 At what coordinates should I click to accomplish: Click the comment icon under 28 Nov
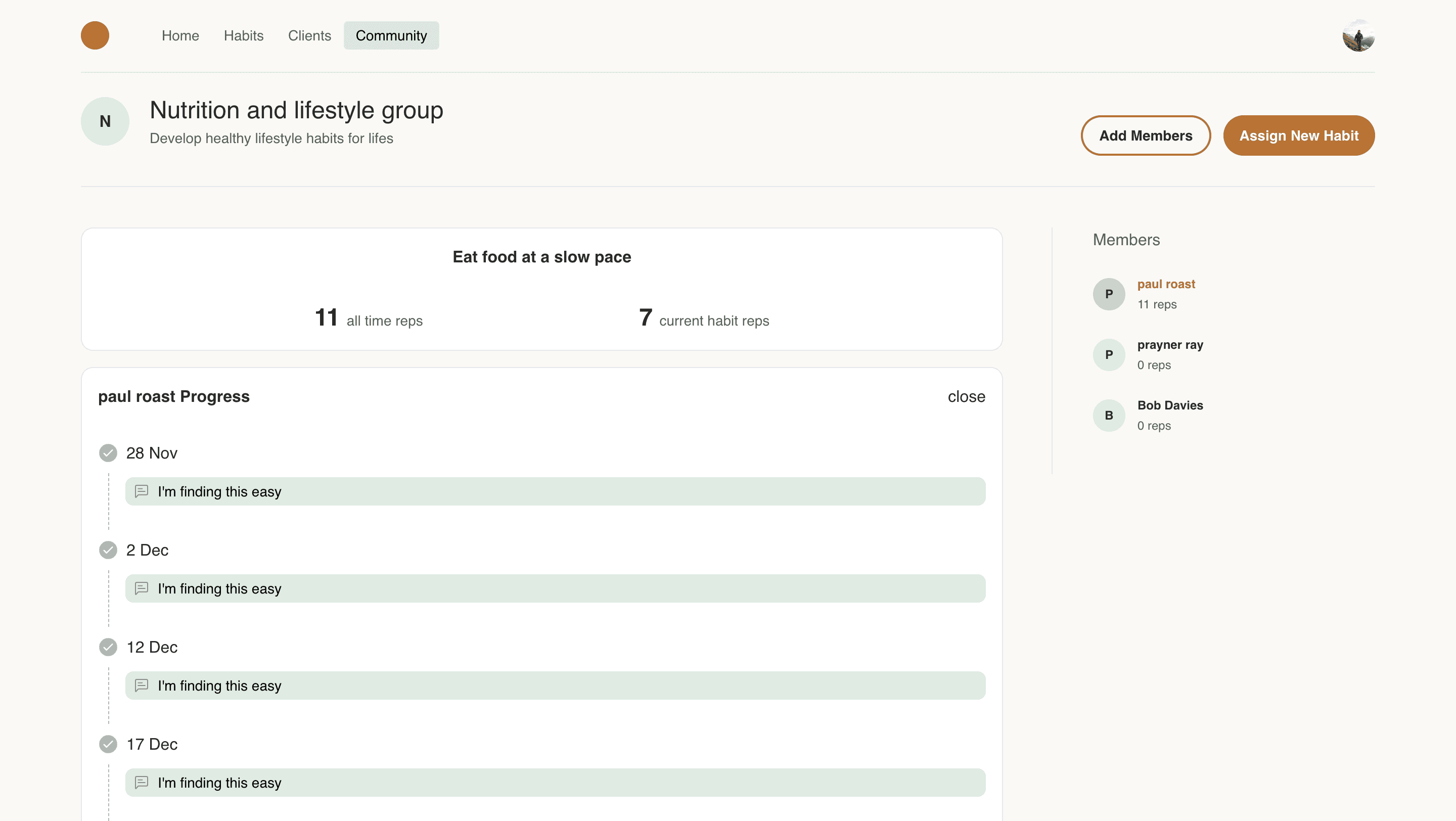click(x=142, y=491)
